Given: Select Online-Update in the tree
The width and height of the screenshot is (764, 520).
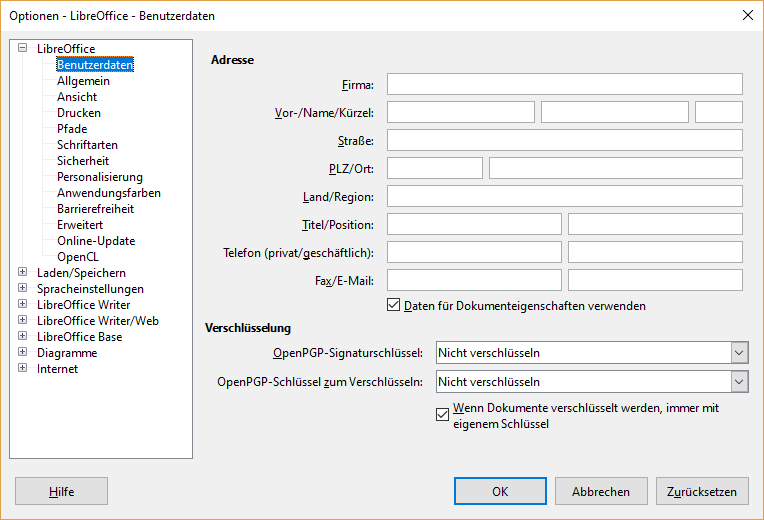Looking at the screenshot, I should (x=96, y=241).
